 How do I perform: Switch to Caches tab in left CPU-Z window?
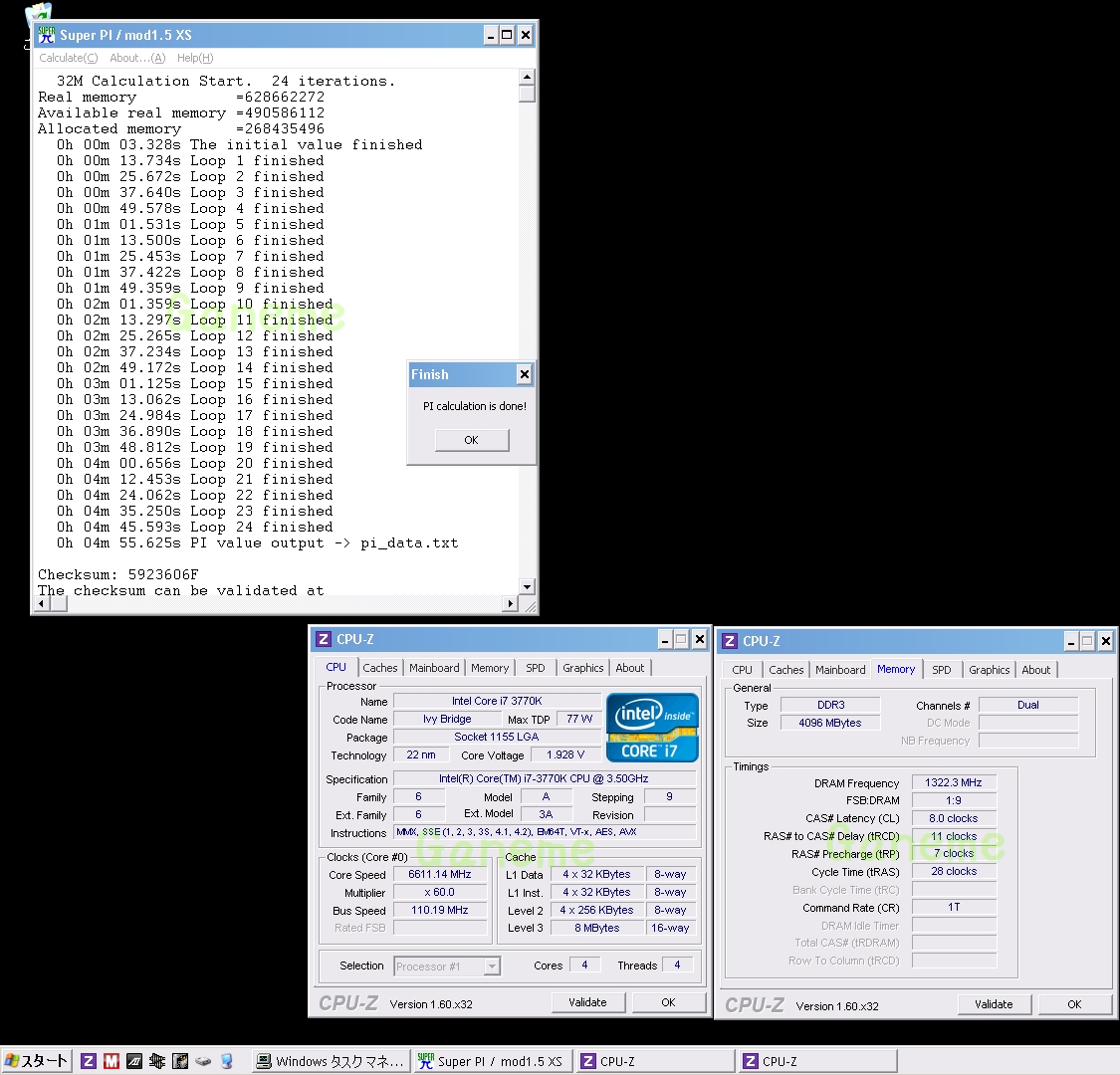[x=380, y=668]
